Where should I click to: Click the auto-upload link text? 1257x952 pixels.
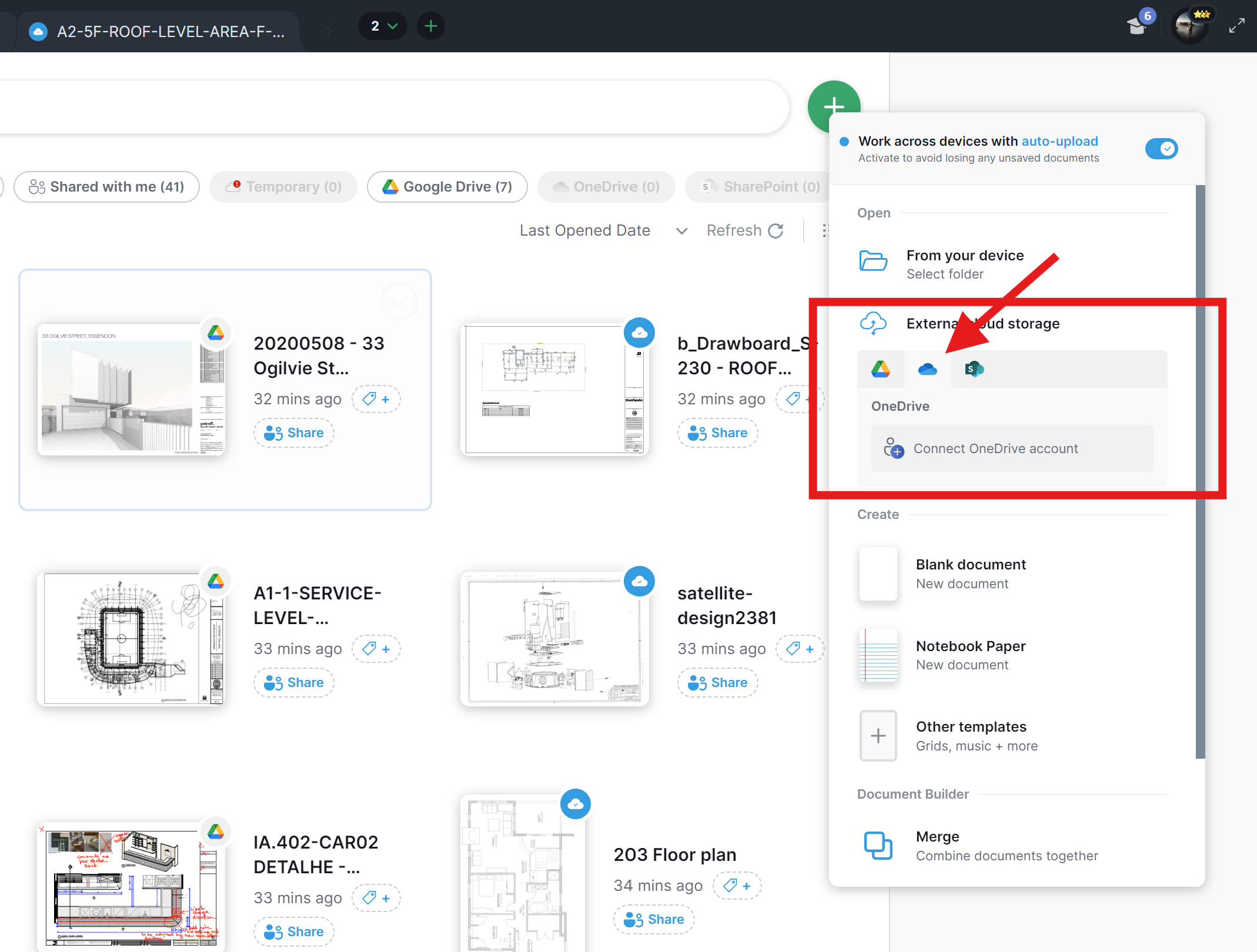point(1059,141)
